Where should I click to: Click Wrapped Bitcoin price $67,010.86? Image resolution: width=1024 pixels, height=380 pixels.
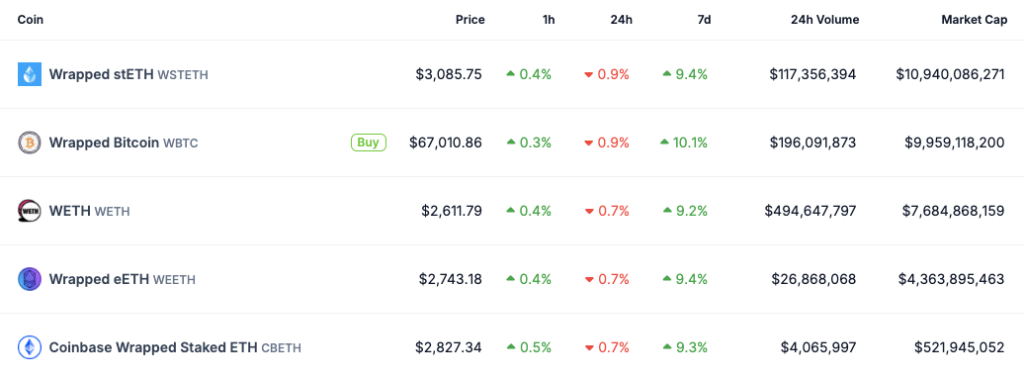coord(445,142)
